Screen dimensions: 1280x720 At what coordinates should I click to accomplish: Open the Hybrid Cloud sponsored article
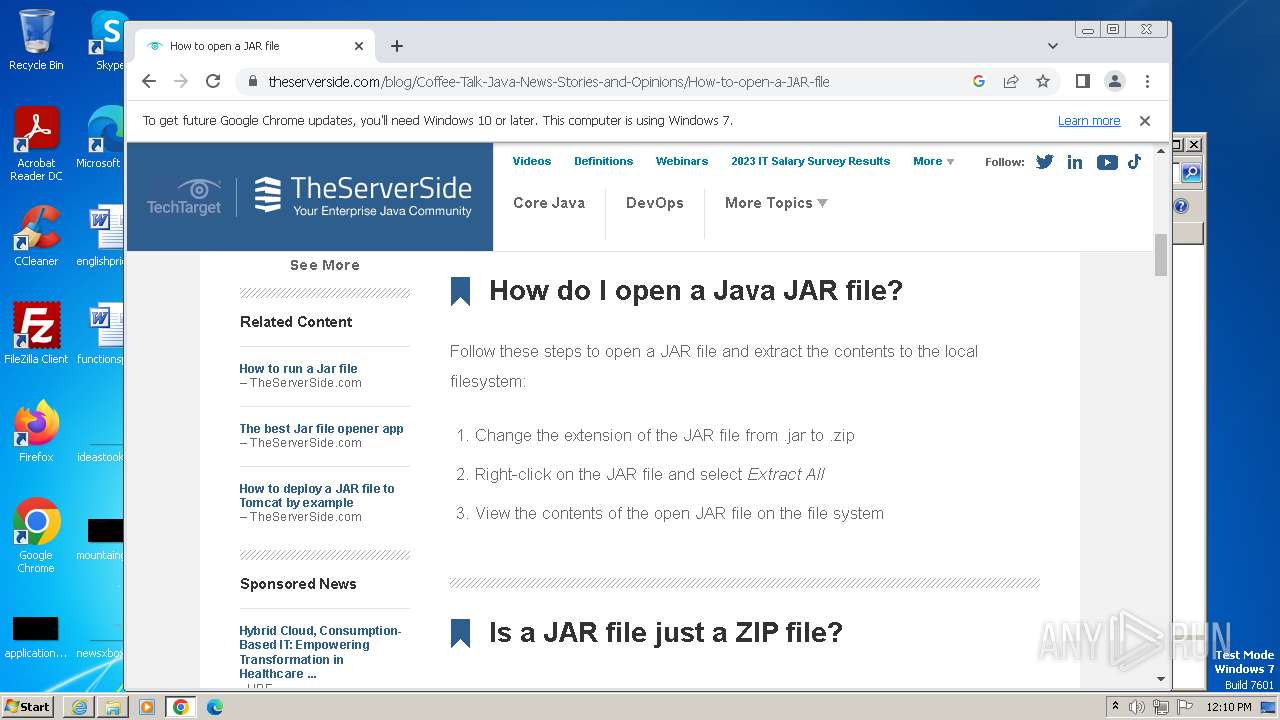point(320,652)
